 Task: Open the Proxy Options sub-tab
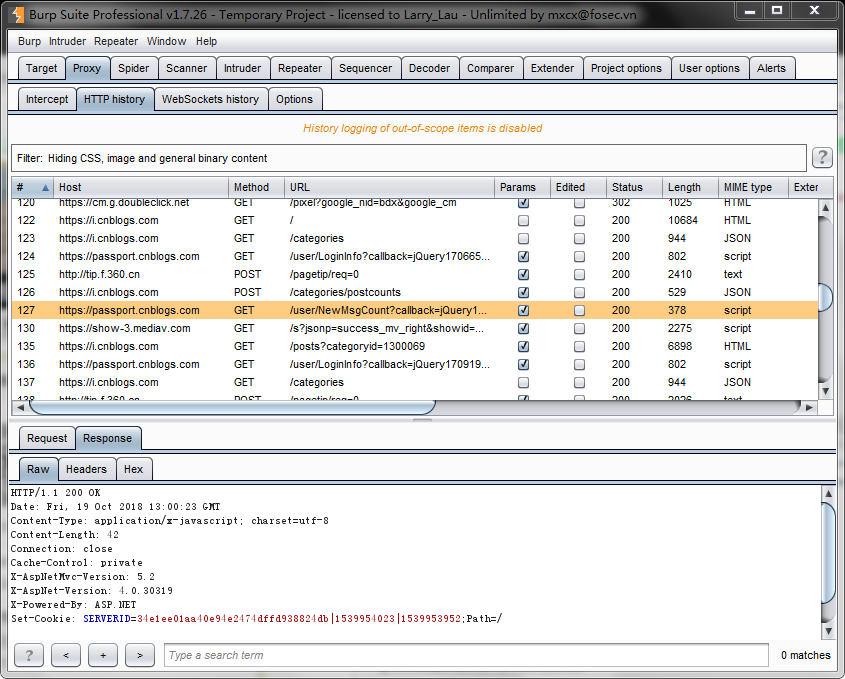(294, 99)
